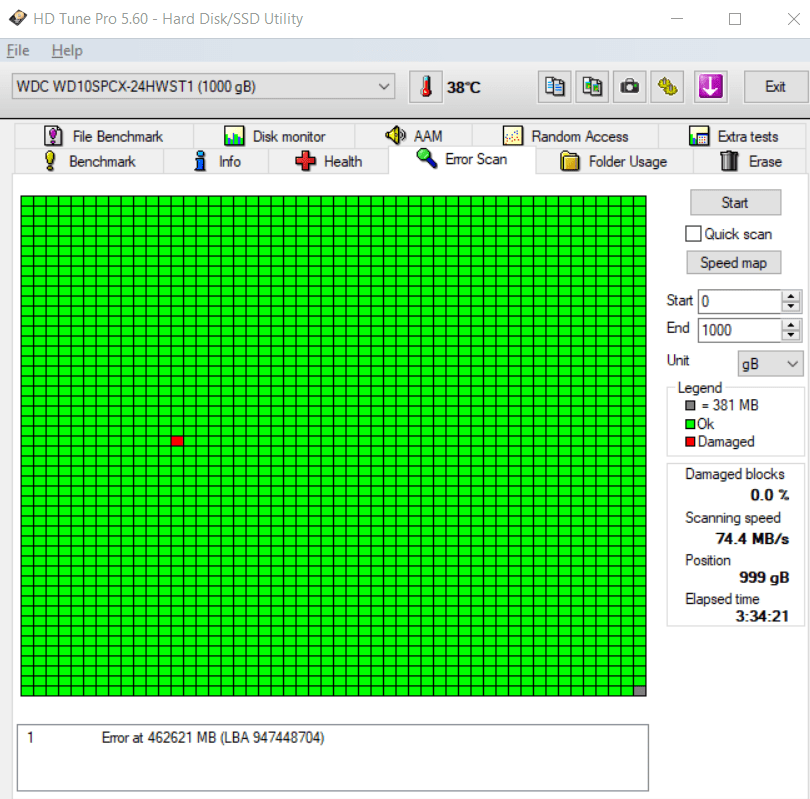Open the Help menu
The width and height of the screenshot is (810, 799).
click(67, 50)
